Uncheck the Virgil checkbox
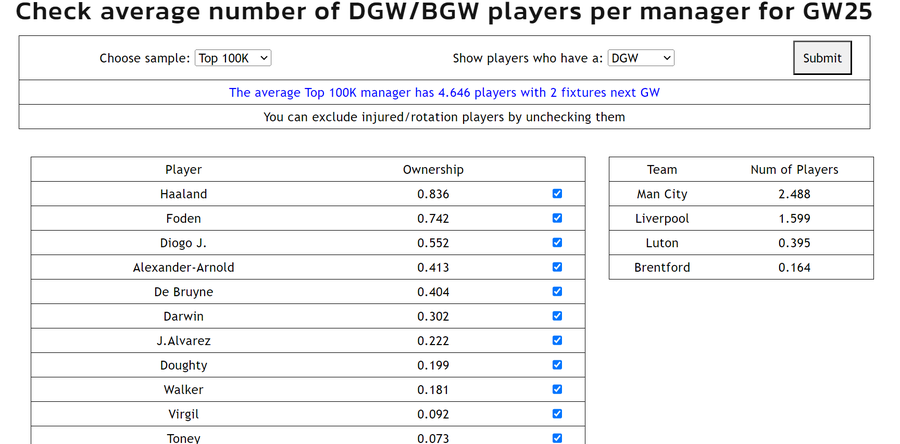The image size is (900, 444). (x=557, y=414)
